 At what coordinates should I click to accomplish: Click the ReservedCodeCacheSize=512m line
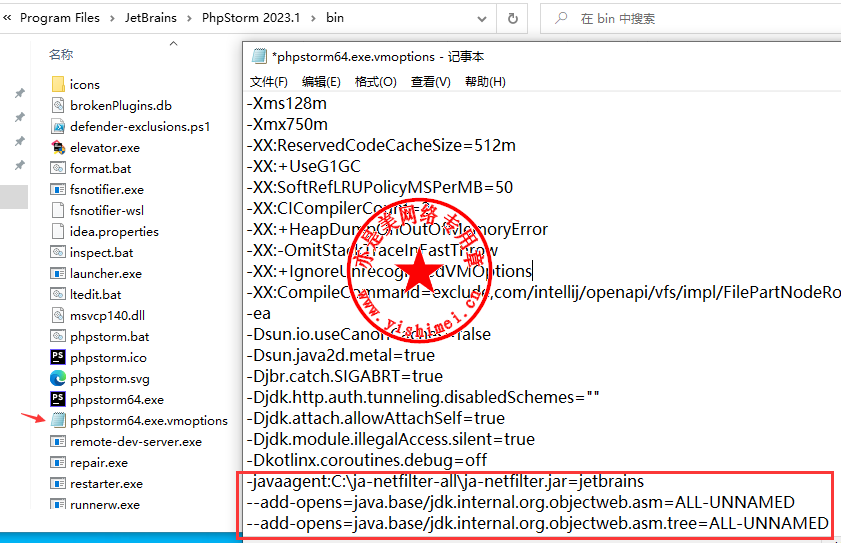tap(381, 145)
